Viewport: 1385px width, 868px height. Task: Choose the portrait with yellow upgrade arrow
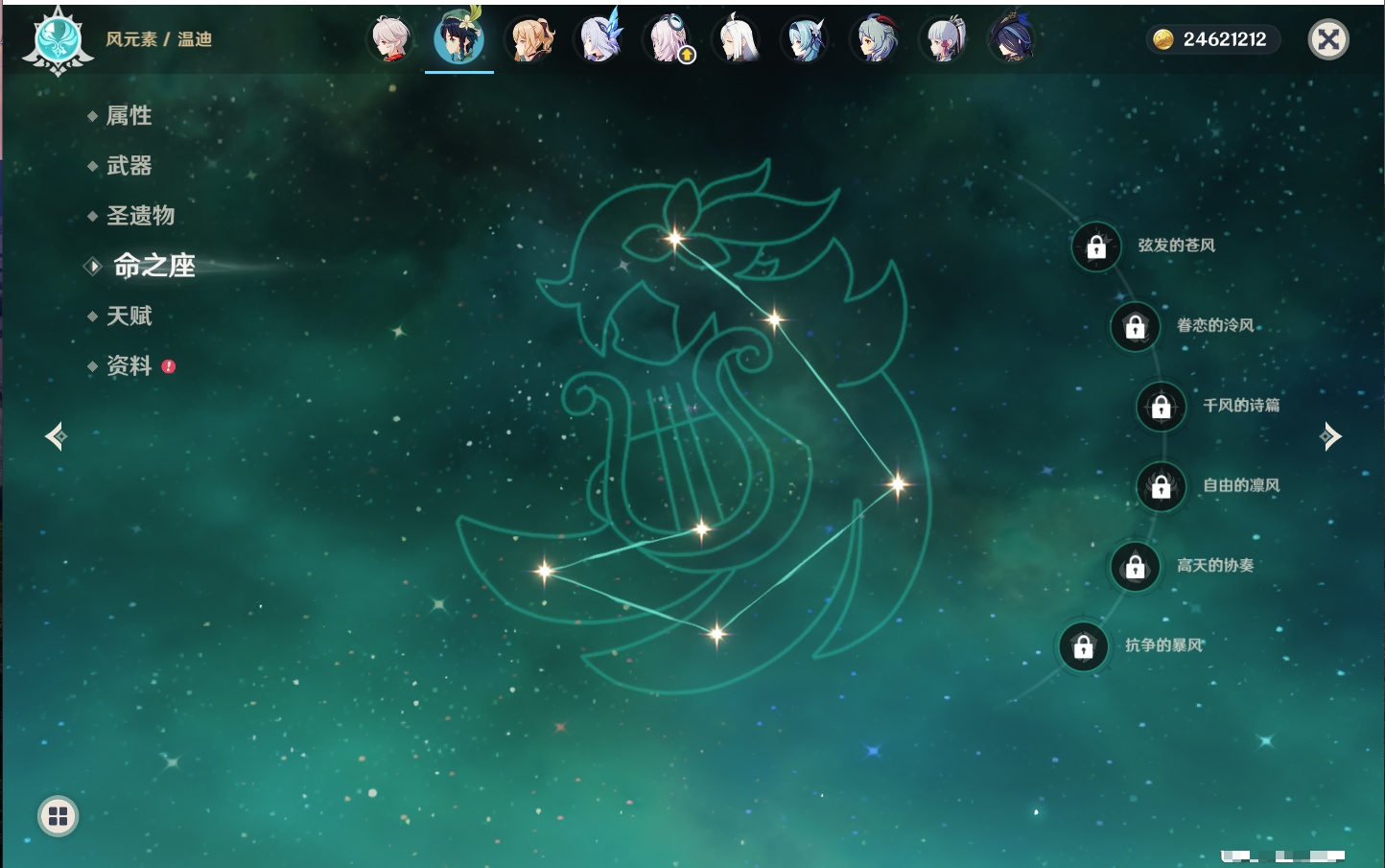[669, 40]
